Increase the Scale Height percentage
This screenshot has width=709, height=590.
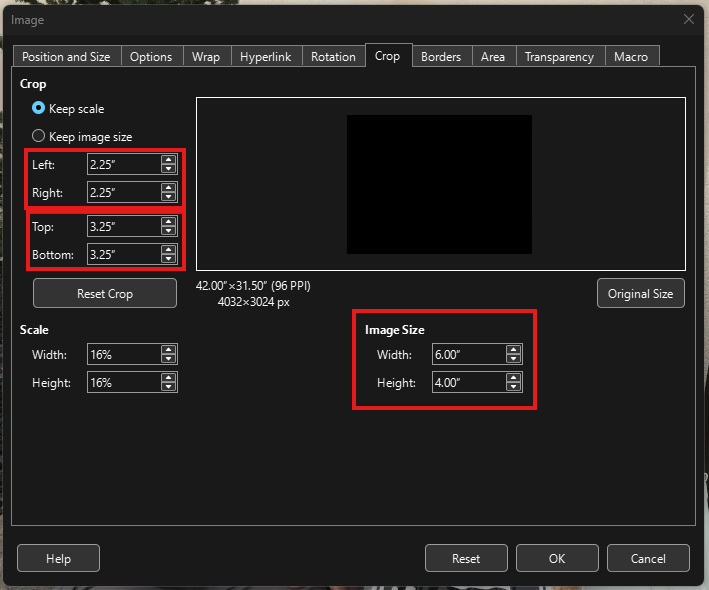(168, 378)
